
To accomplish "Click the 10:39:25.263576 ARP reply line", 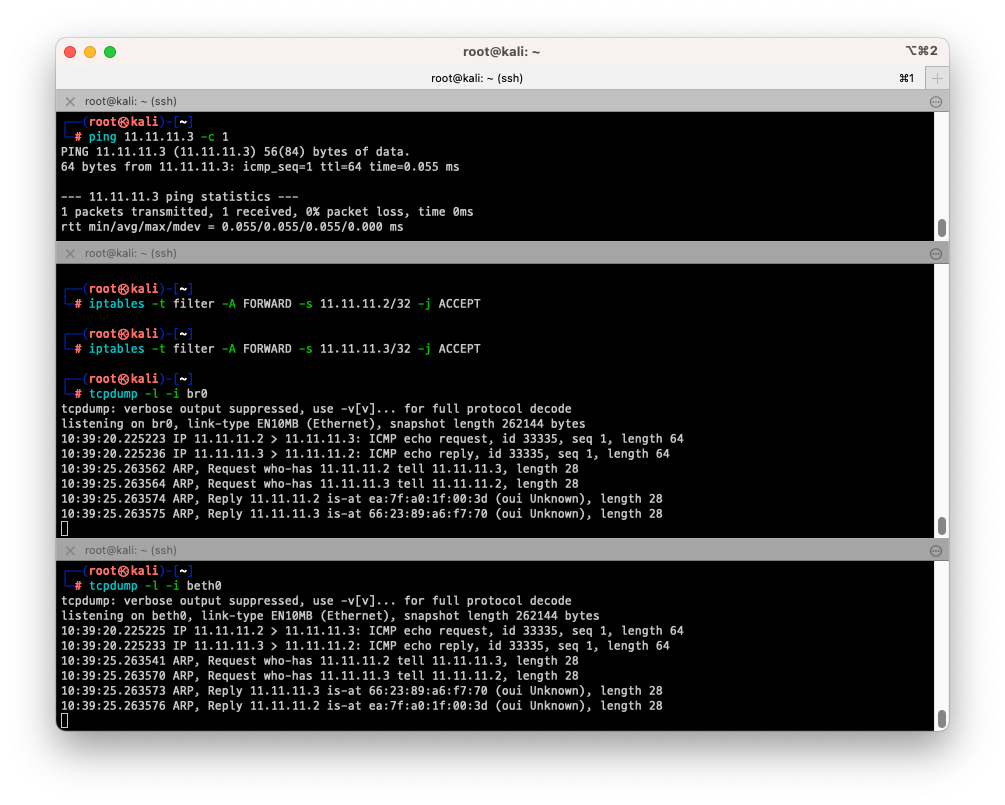I will (x=361, y=706).
